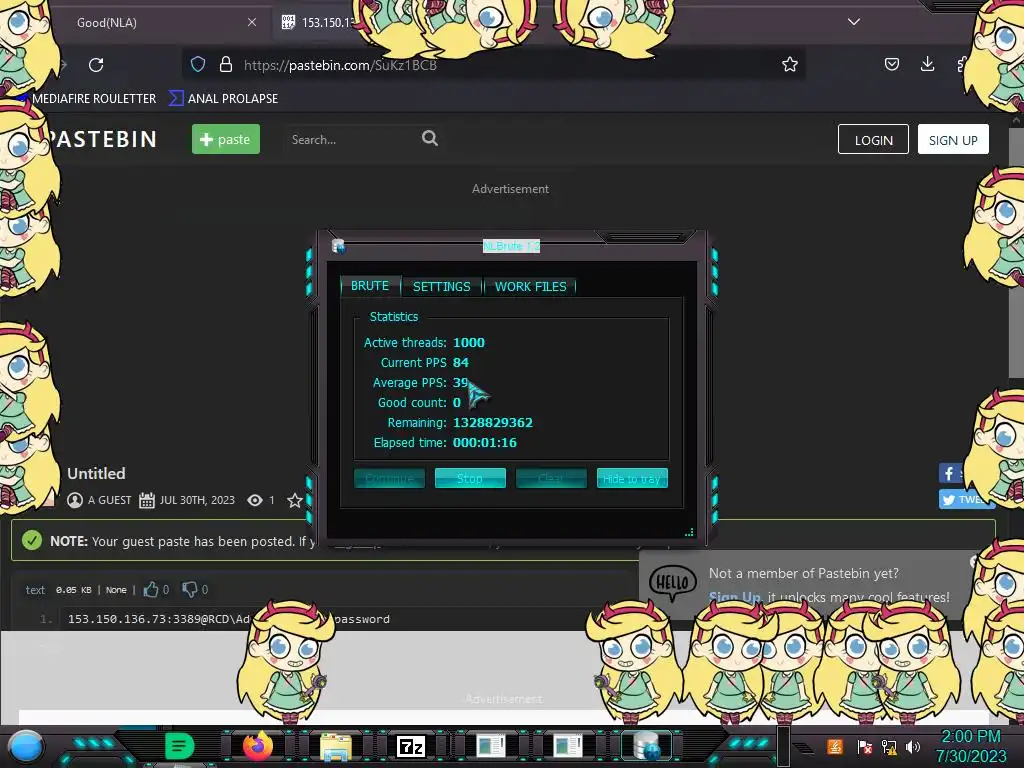Click the green paste button

(225, 139)
